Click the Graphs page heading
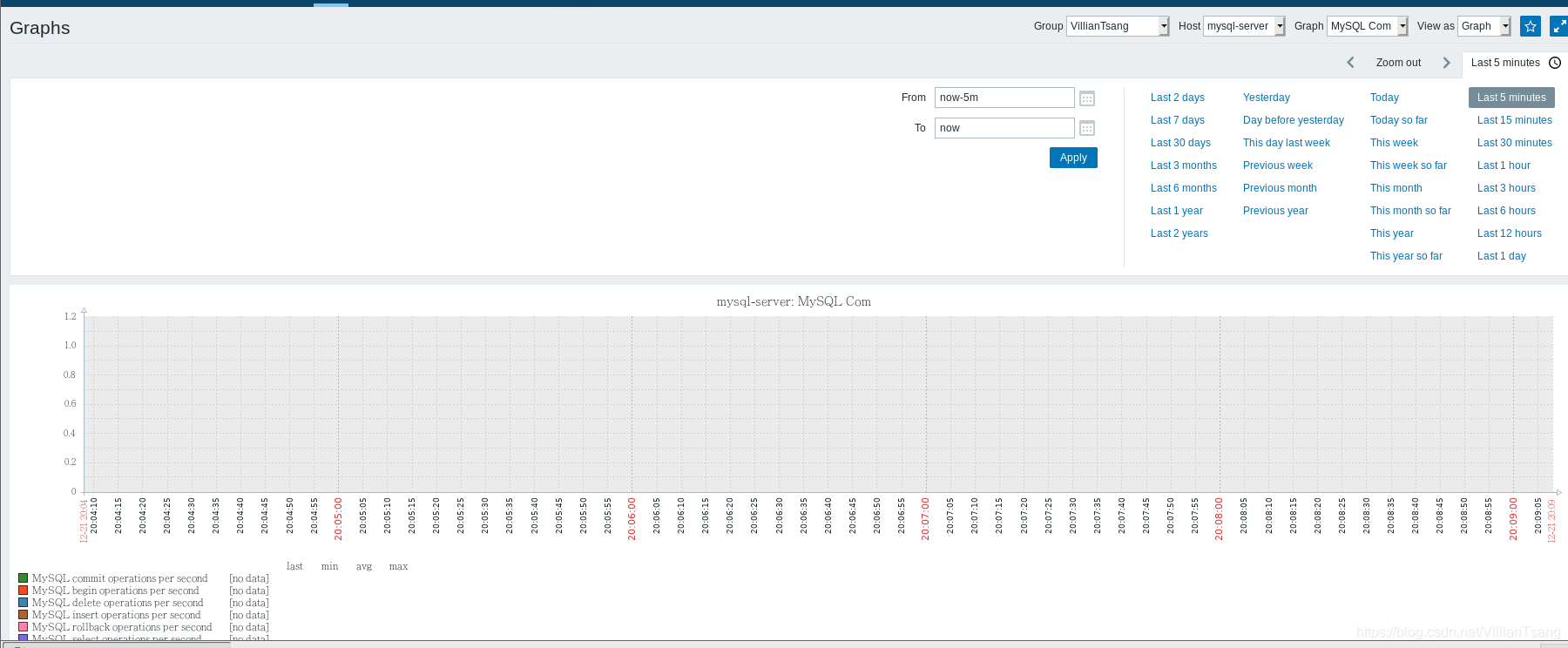This screenshot has height=648, width=1568. click(40, 28)
